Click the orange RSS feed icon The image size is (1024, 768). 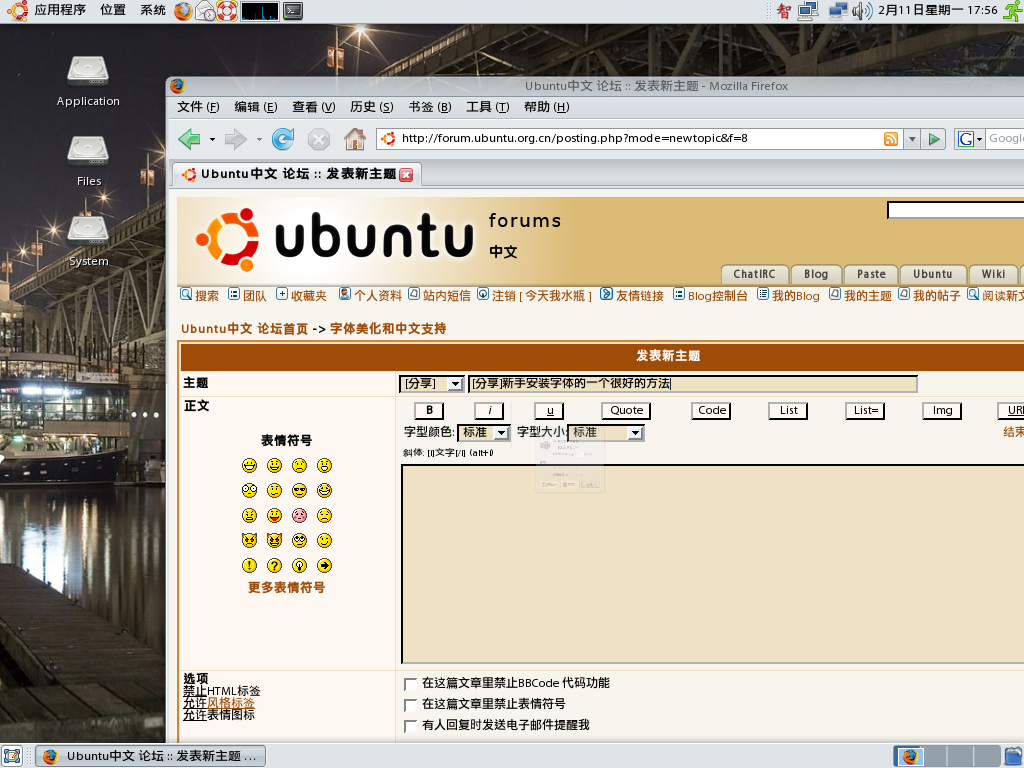(891, 138)
